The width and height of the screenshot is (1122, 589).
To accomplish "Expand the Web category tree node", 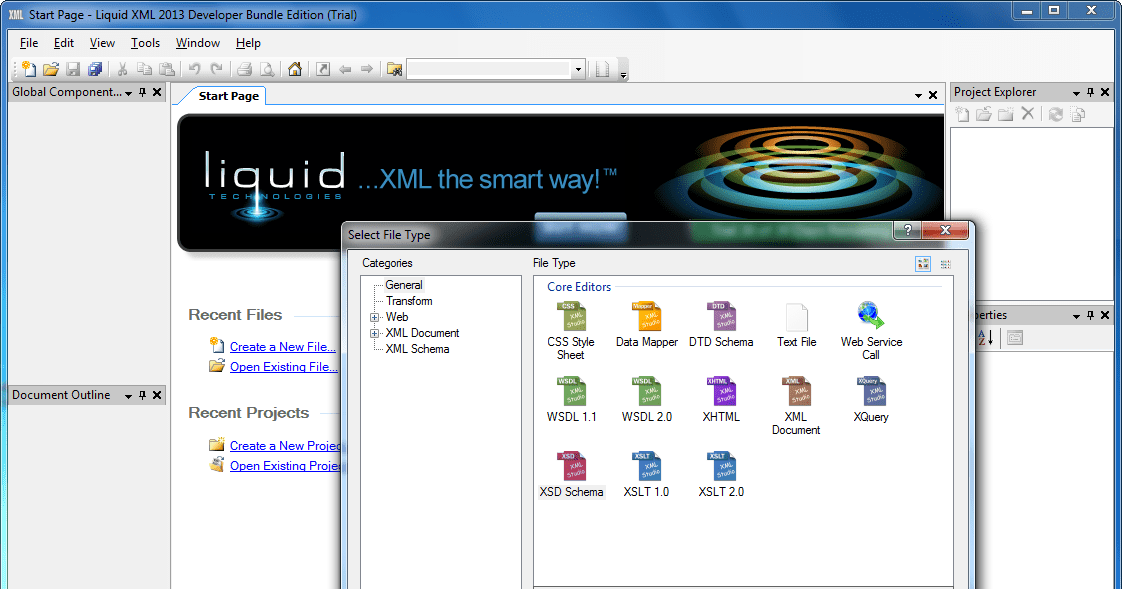I will (374, 317).
